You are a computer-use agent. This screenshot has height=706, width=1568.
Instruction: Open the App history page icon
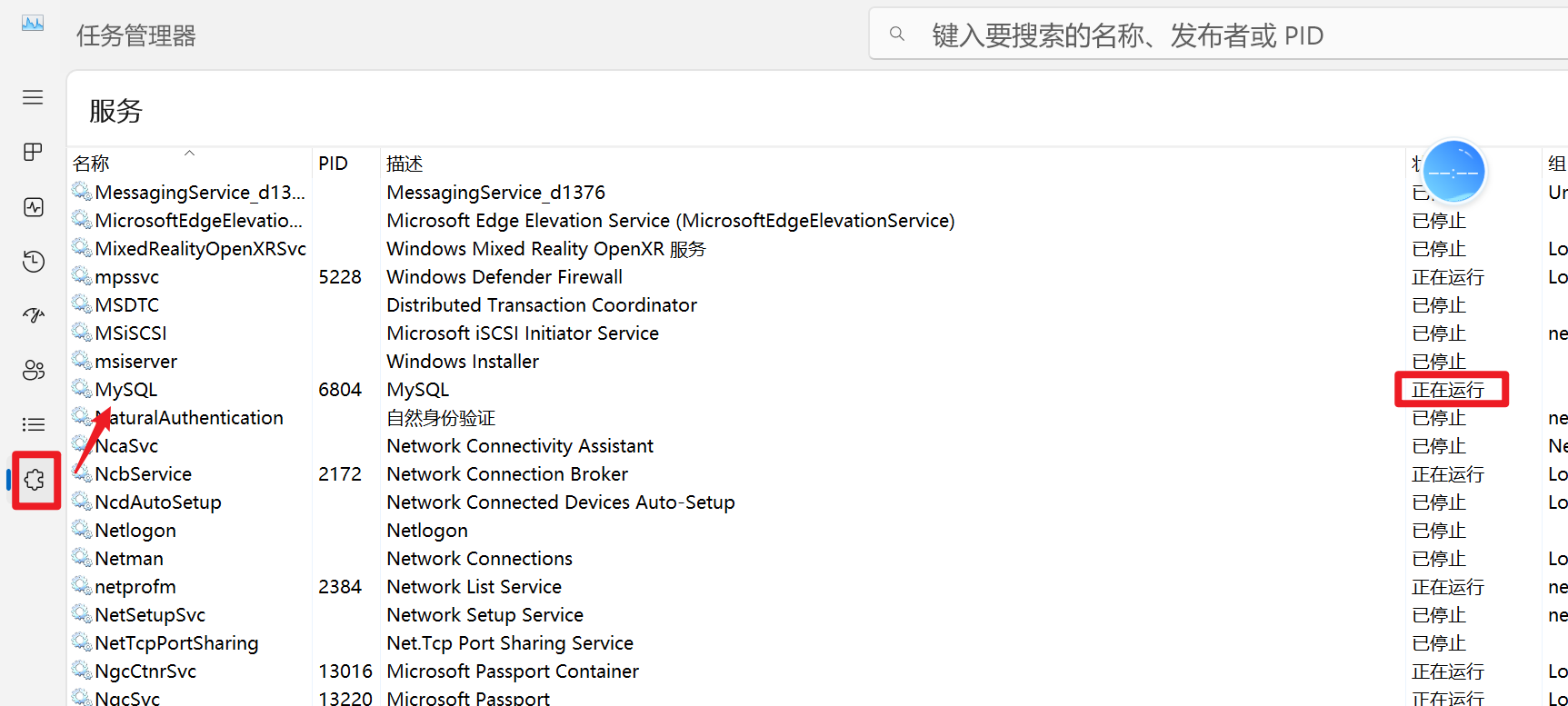click(33, 262)
